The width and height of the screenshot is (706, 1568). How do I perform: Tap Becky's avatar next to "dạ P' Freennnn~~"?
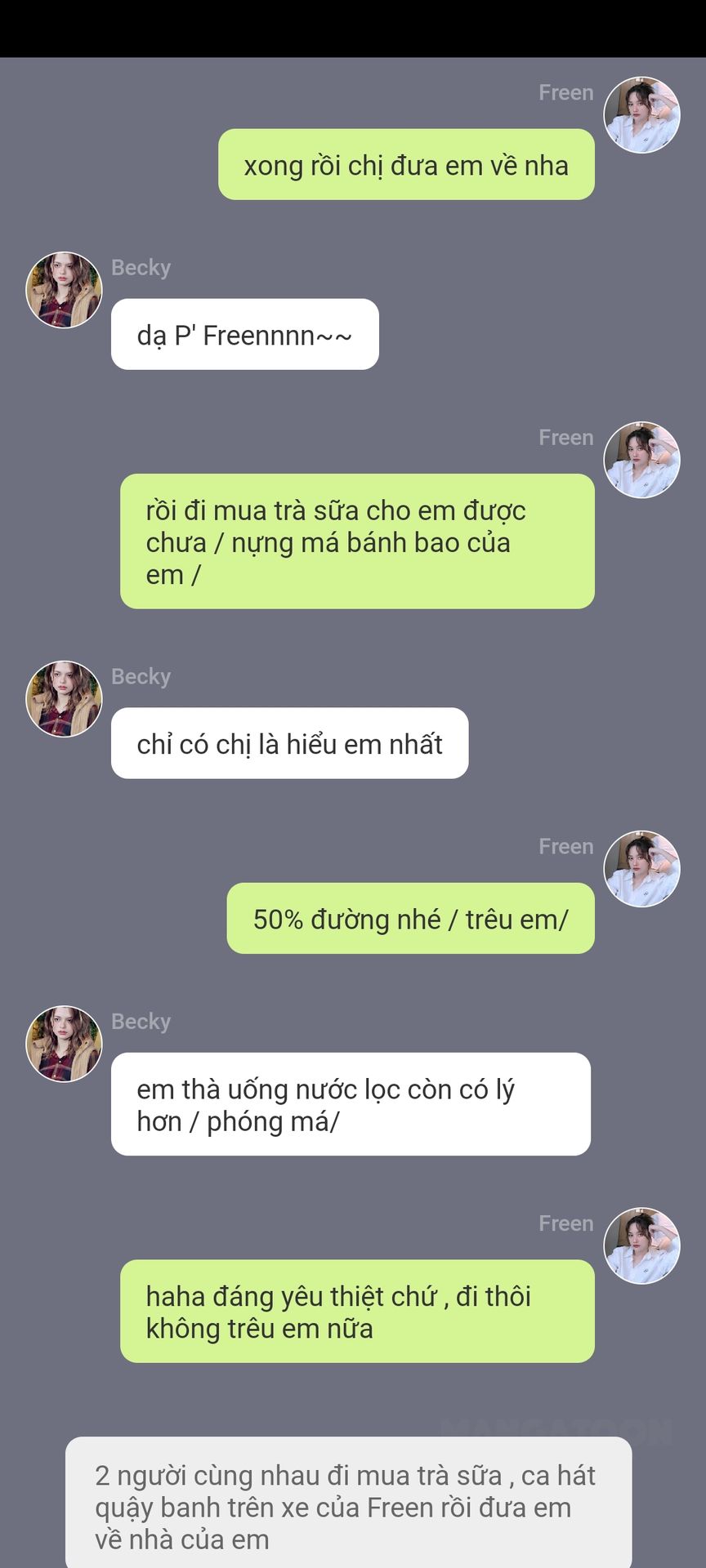pos(64,290)
